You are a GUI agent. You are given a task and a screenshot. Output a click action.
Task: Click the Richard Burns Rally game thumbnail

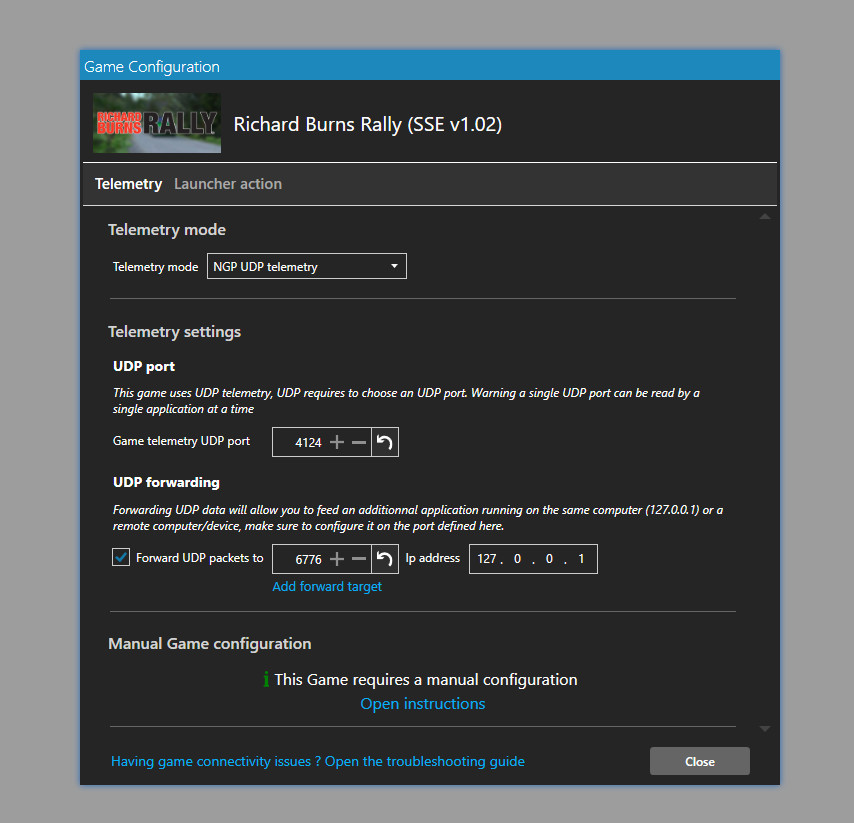(157, 123)
